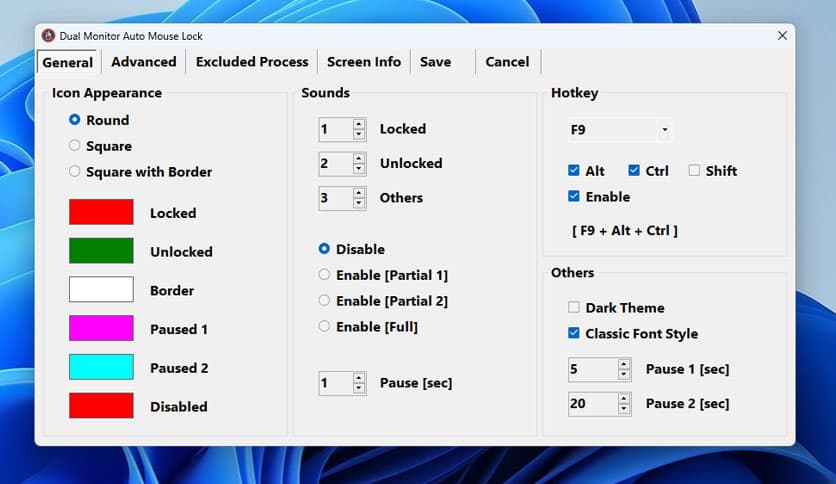Open the Excluded Process tab
The width and height of the screenshot is (836, 484).
coord(252,62)
